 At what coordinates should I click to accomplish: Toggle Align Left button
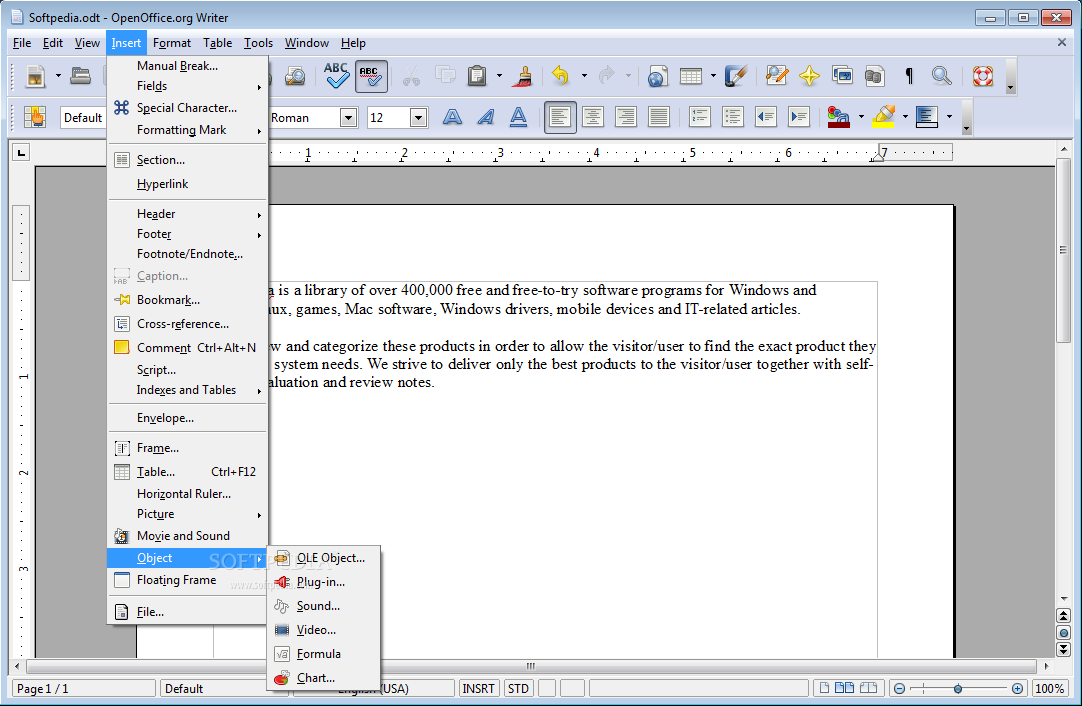[560, 117]
